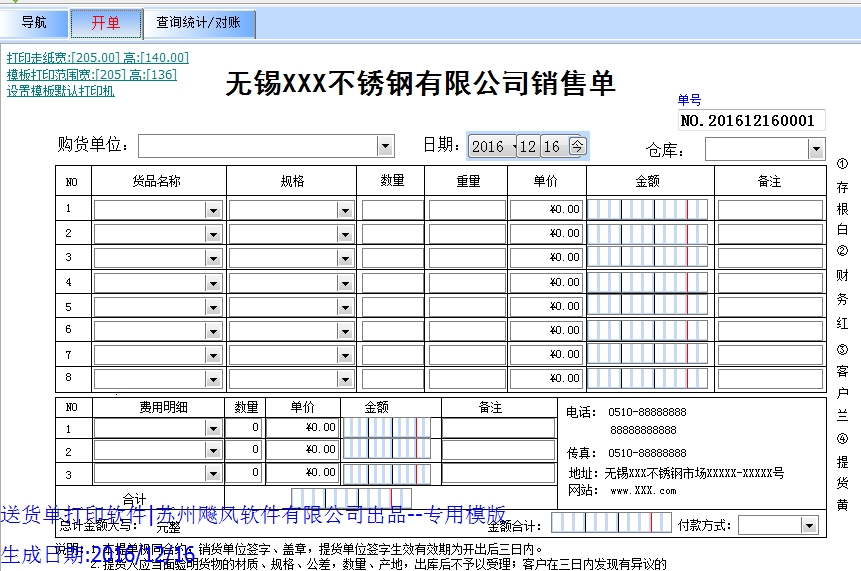Click 费用明细 row 3 备注 field
The height and width of the screenshot is (571, 861).
(499, 473)
